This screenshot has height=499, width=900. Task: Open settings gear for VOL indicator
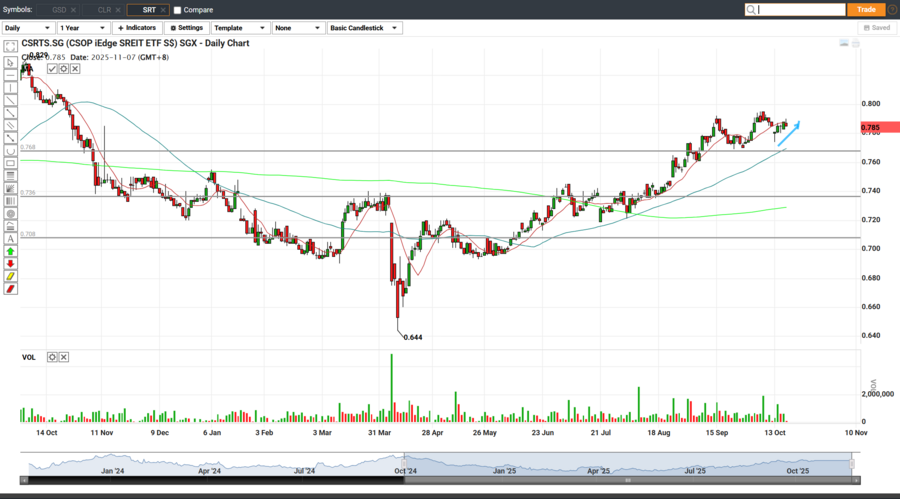coord(52,357)
